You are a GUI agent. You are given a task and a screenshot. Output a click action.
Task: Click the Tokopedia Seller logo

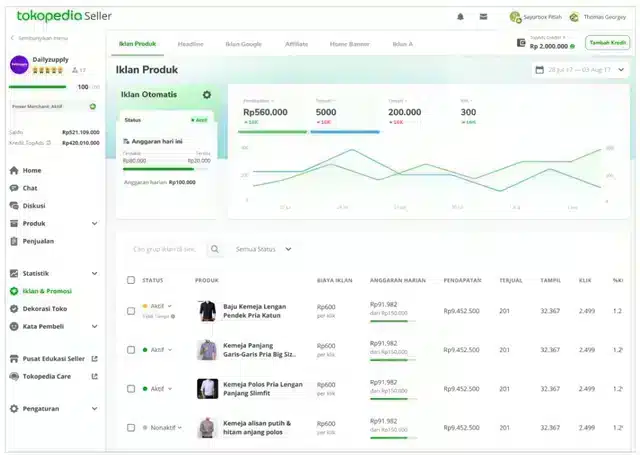pos(64,16)
